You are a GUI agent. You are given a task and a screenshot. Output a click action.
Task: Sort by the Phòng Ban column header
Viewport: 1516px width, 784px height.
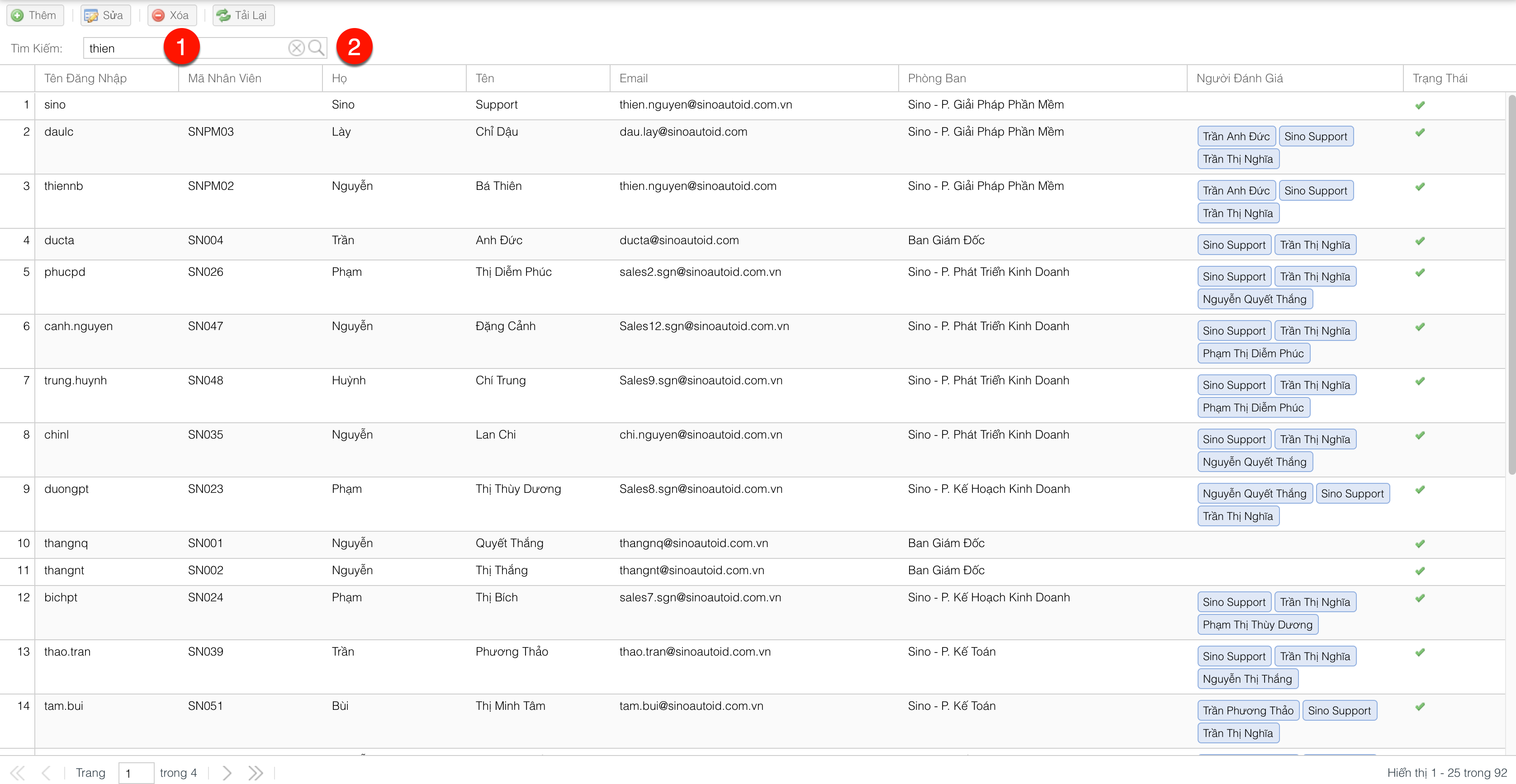point(936,78)
